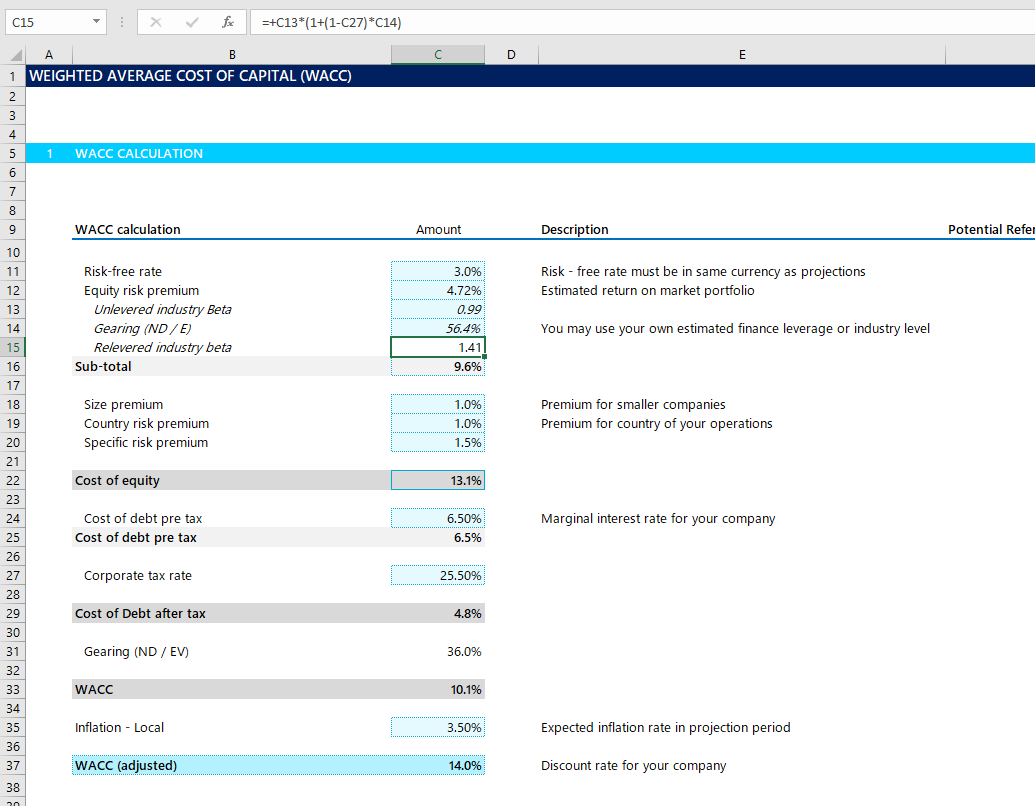
Task: Select column header B
Action: click(x=231, y=54)
